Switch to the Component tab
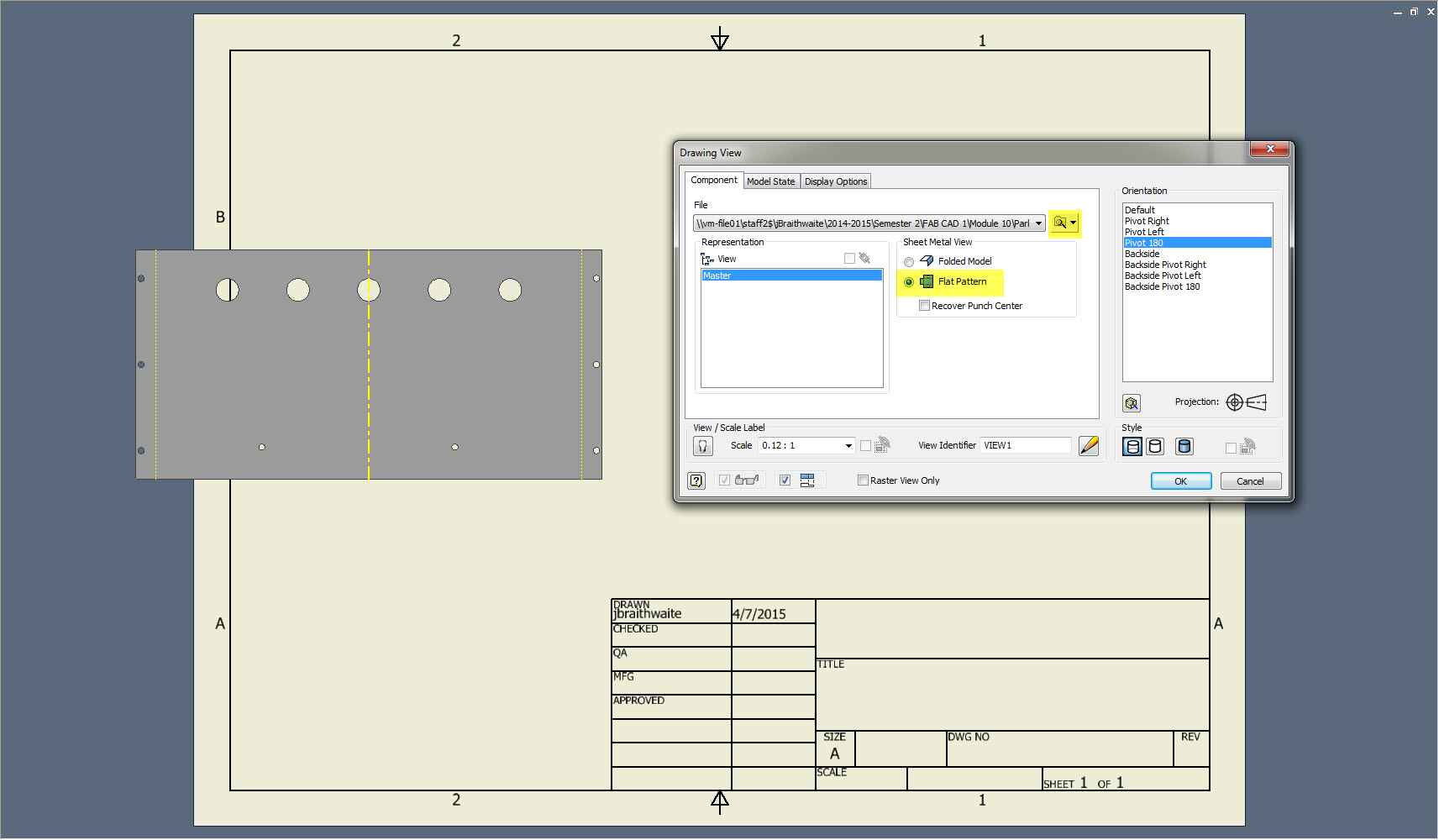 [x=714, y=181]
